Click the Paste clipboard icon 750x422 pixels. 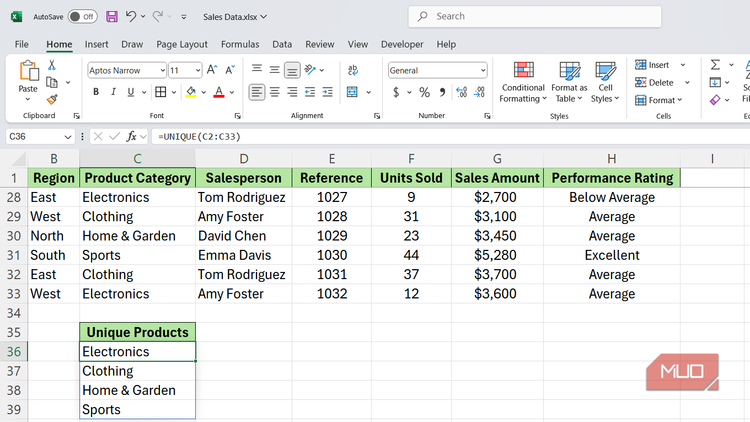click(x=28, y=71)
